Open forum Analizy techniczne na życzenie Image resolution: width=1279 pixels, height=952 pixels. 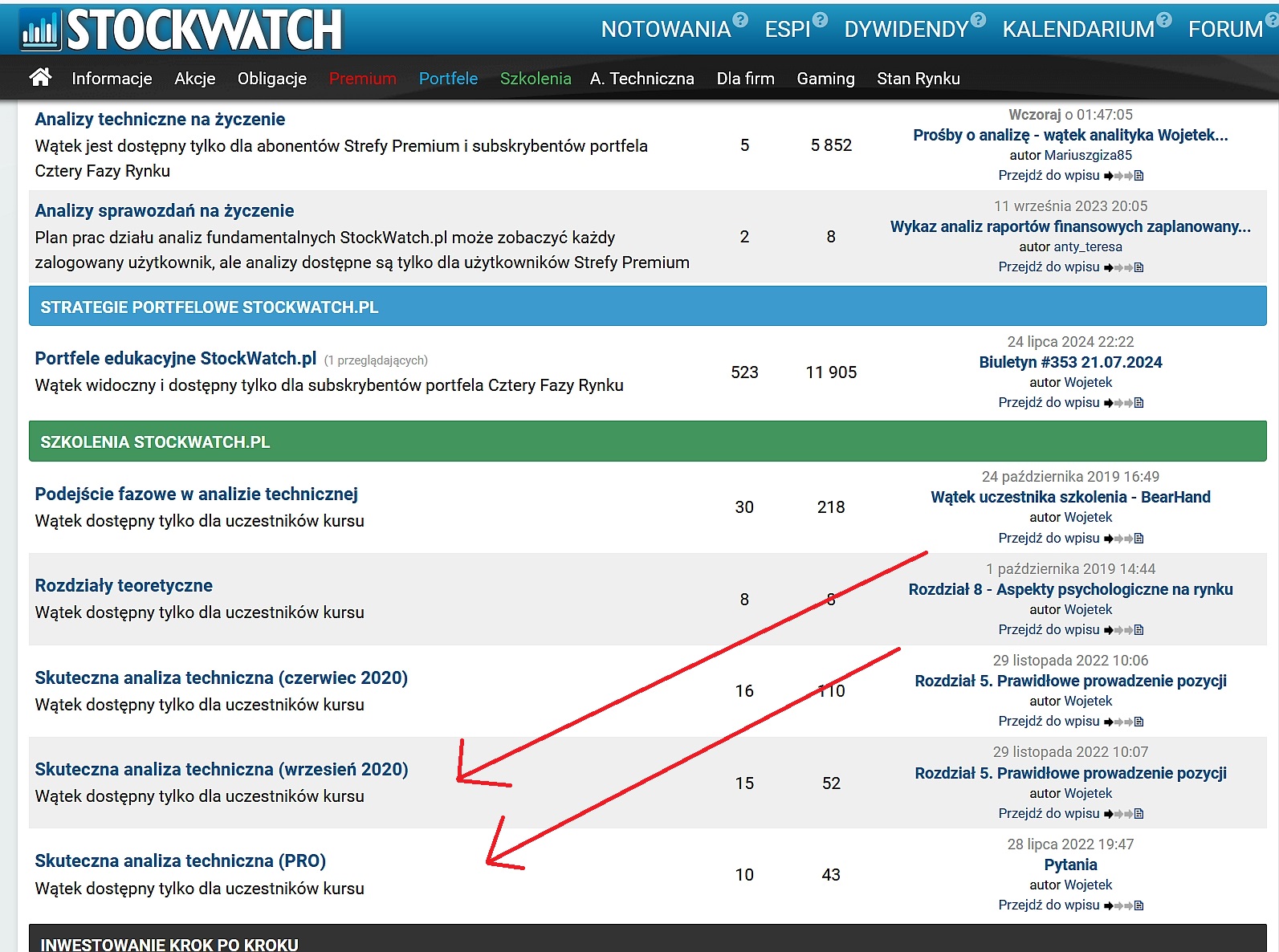160,120
